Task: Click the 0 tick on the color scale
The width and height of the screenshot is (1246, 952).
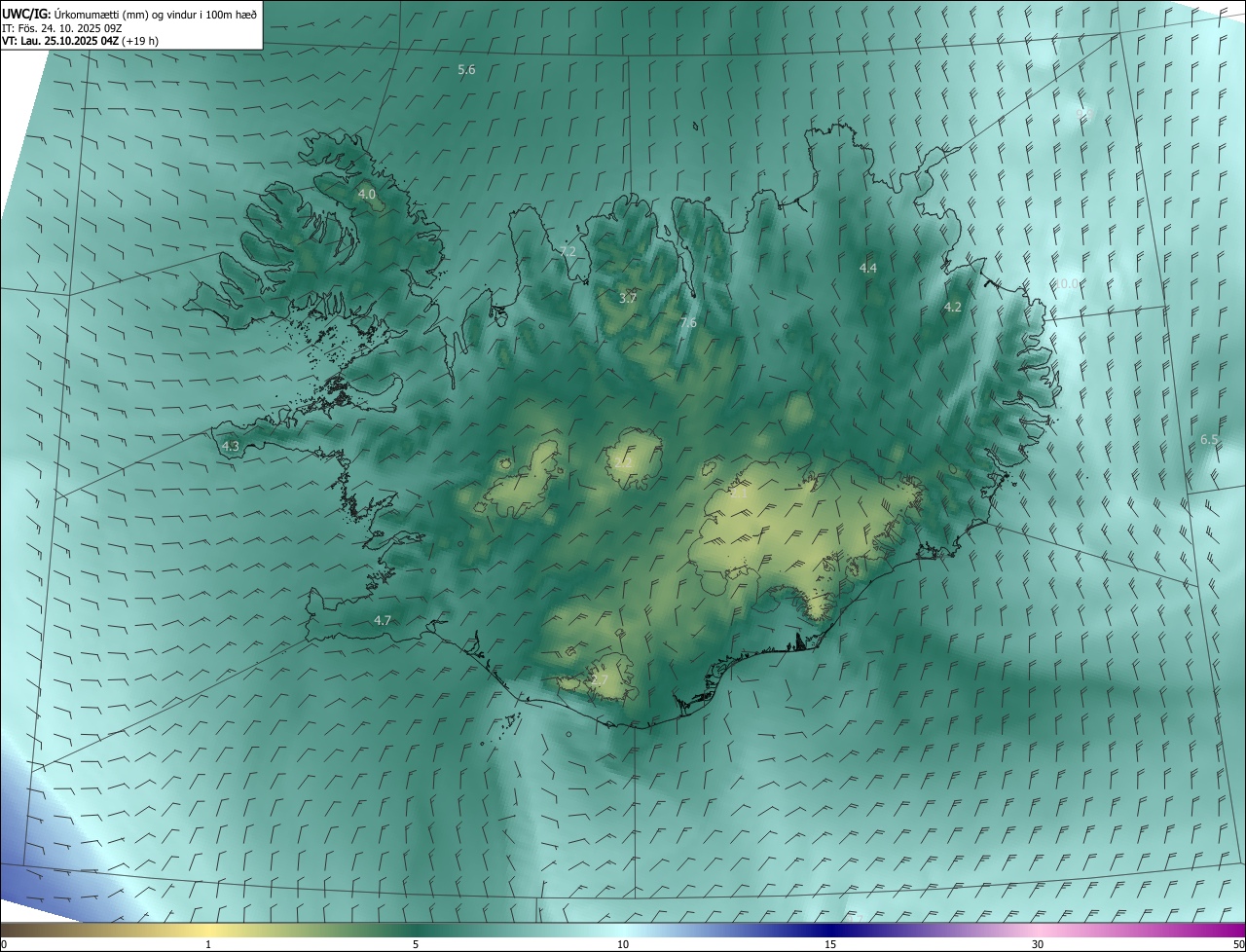Action: 4,944
